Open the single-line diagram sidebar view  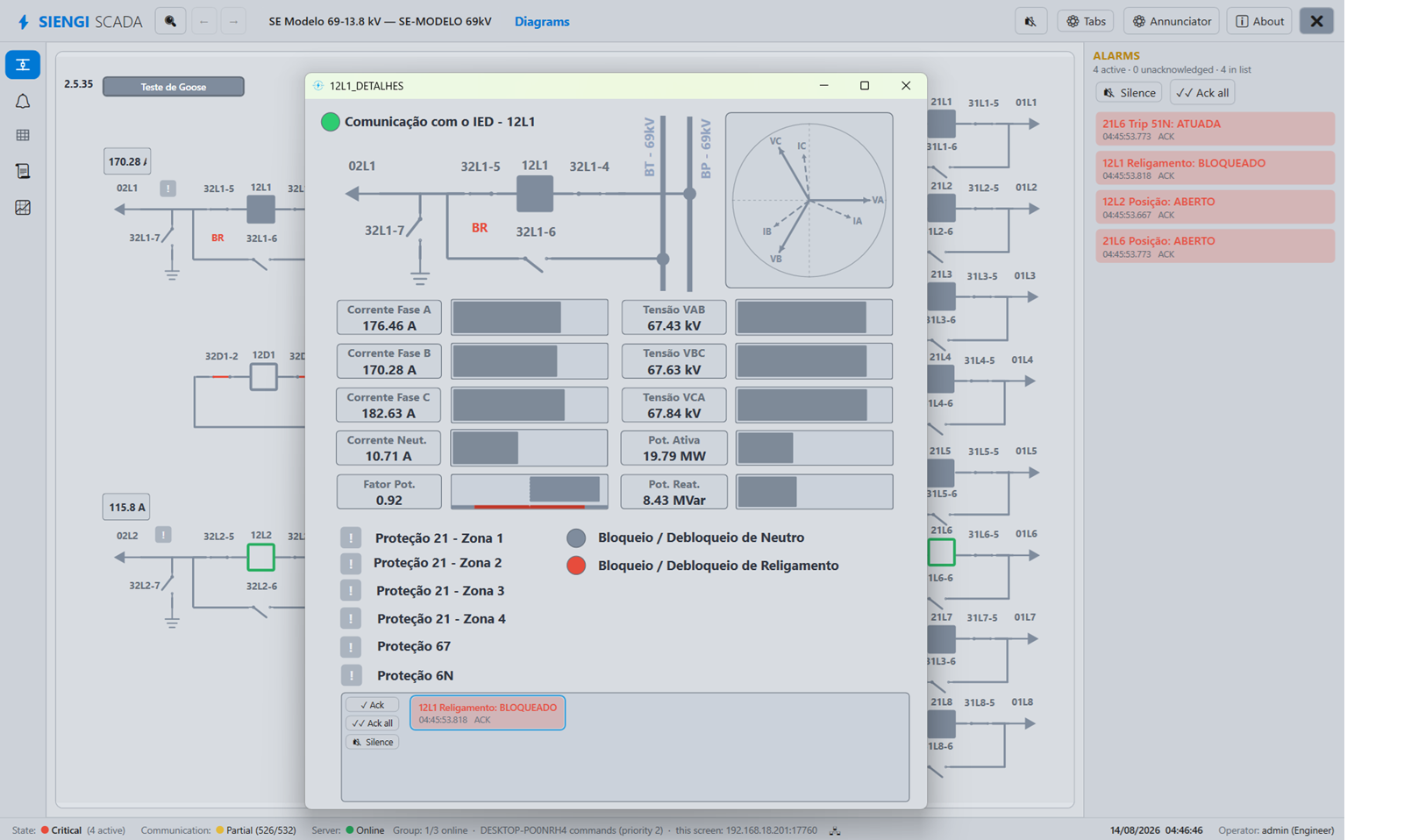coord(23,65)
